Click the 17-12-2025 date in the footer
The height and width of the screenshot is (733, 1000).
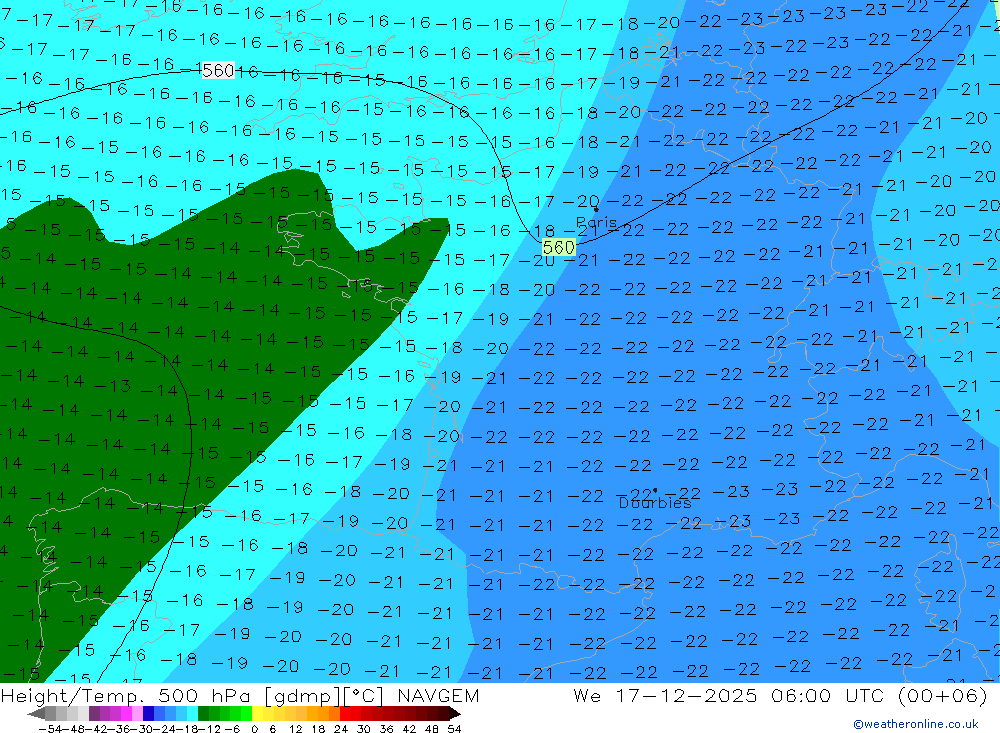click(686, 695)
